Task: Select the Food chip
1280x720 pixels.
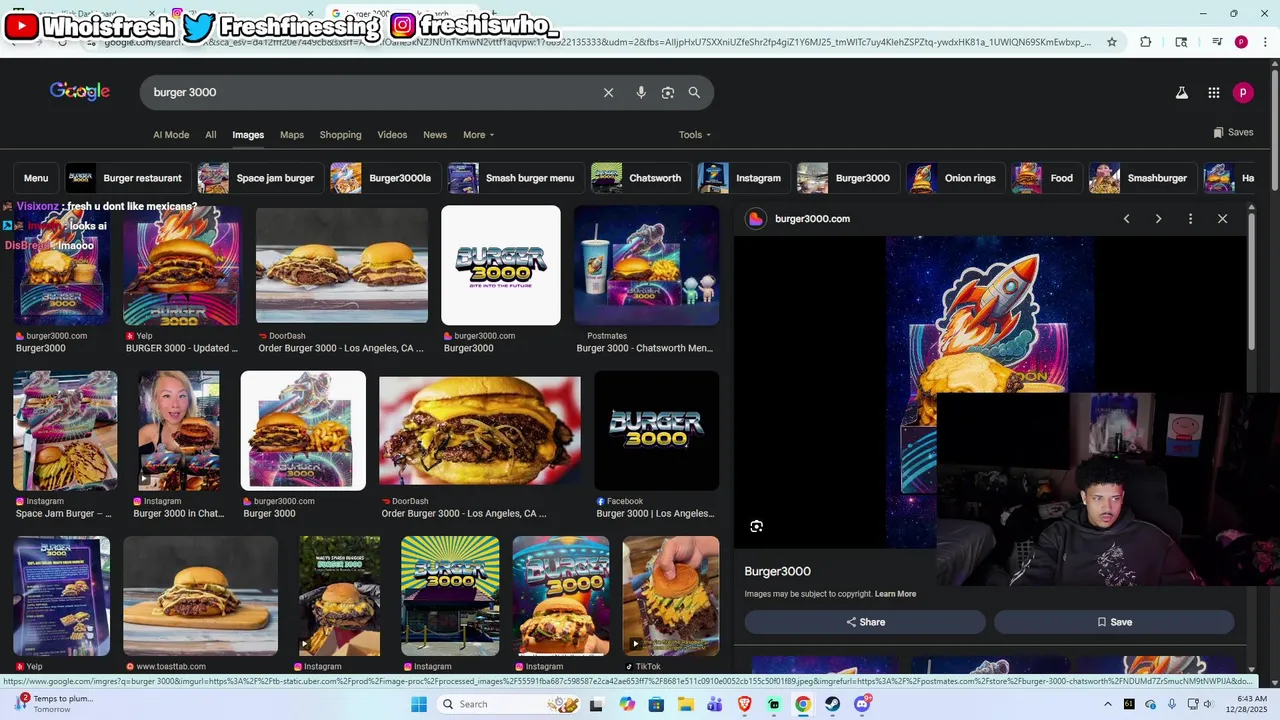Action: pos(1046,178)
